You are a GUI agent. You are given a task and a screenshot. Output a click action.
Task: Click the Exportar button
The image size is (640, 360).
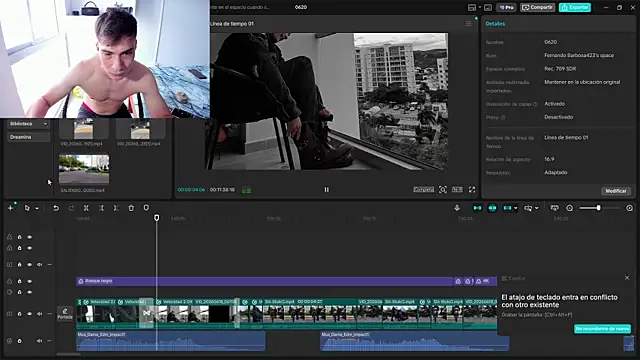coord(575,7)
